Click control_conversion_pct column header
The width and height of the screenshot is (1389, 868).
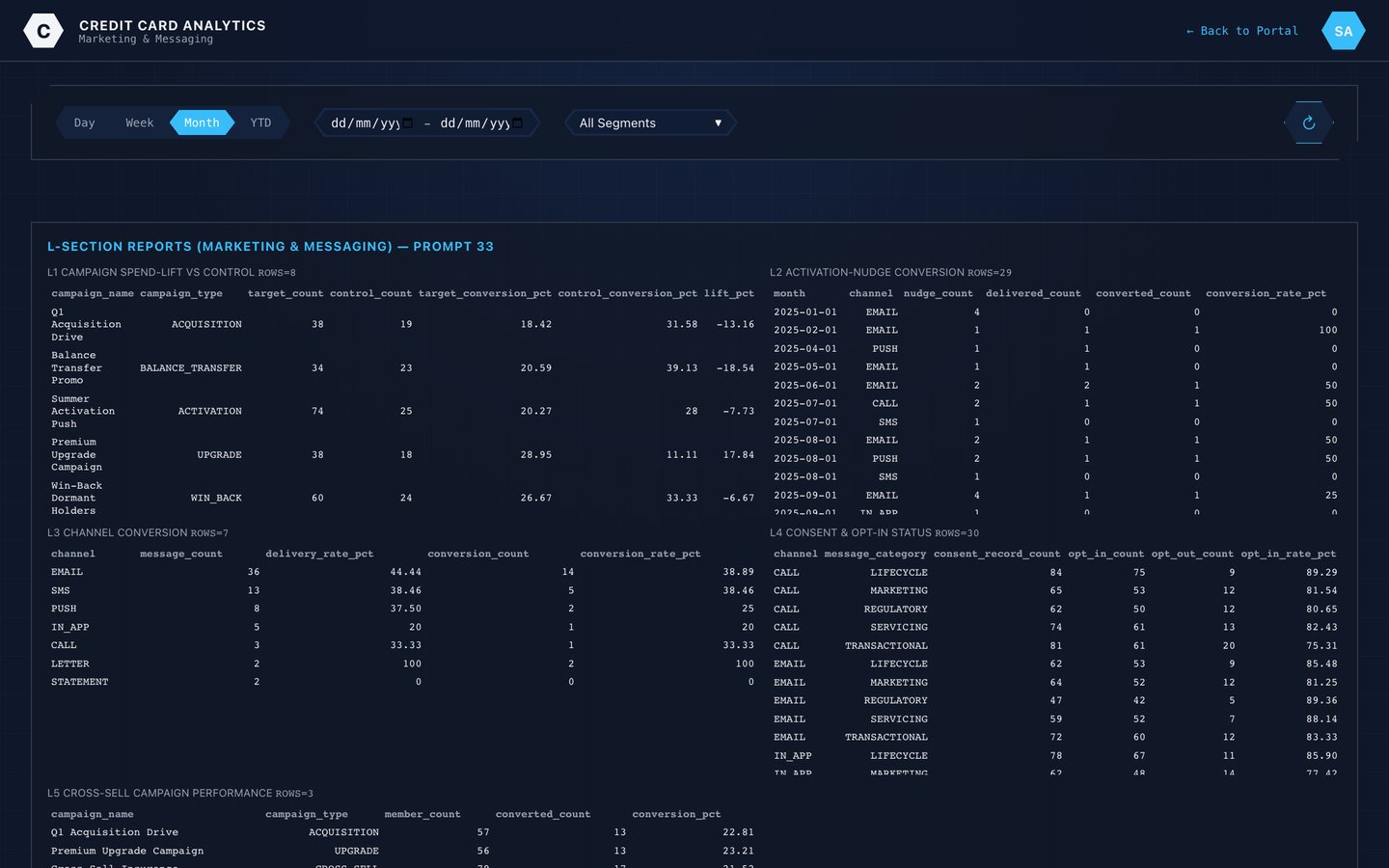pyautogui.click(x=628, y=293)
